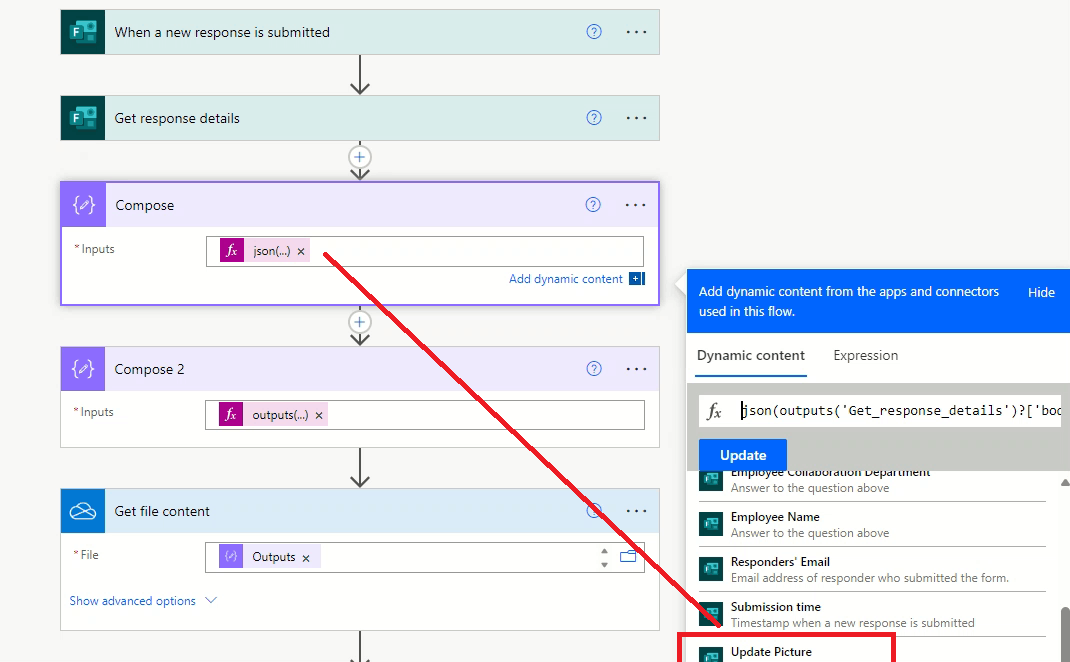The height and width of the screenshot is (662, 1070).
Task: Open the ellipsis menu on the Compose card
Action: [636, 204]
